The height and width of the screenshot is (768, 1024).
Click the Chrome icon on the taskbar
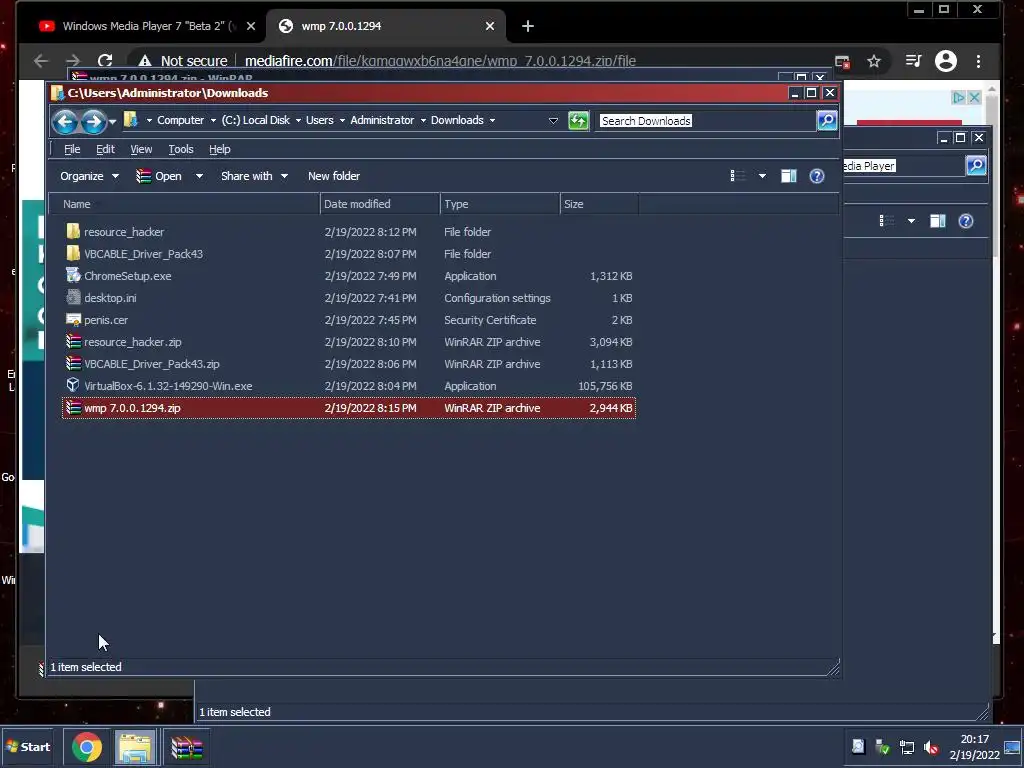[x=87, y=747]
